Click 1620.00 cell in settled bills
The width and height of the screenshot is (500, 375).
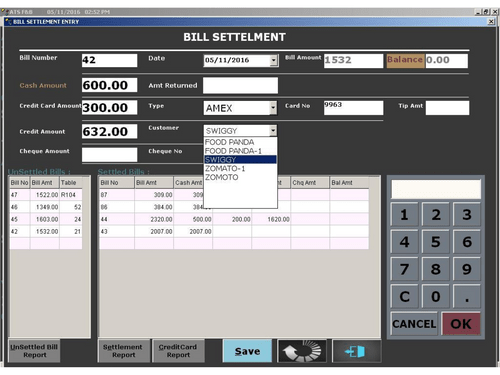(x=271, y=219)
